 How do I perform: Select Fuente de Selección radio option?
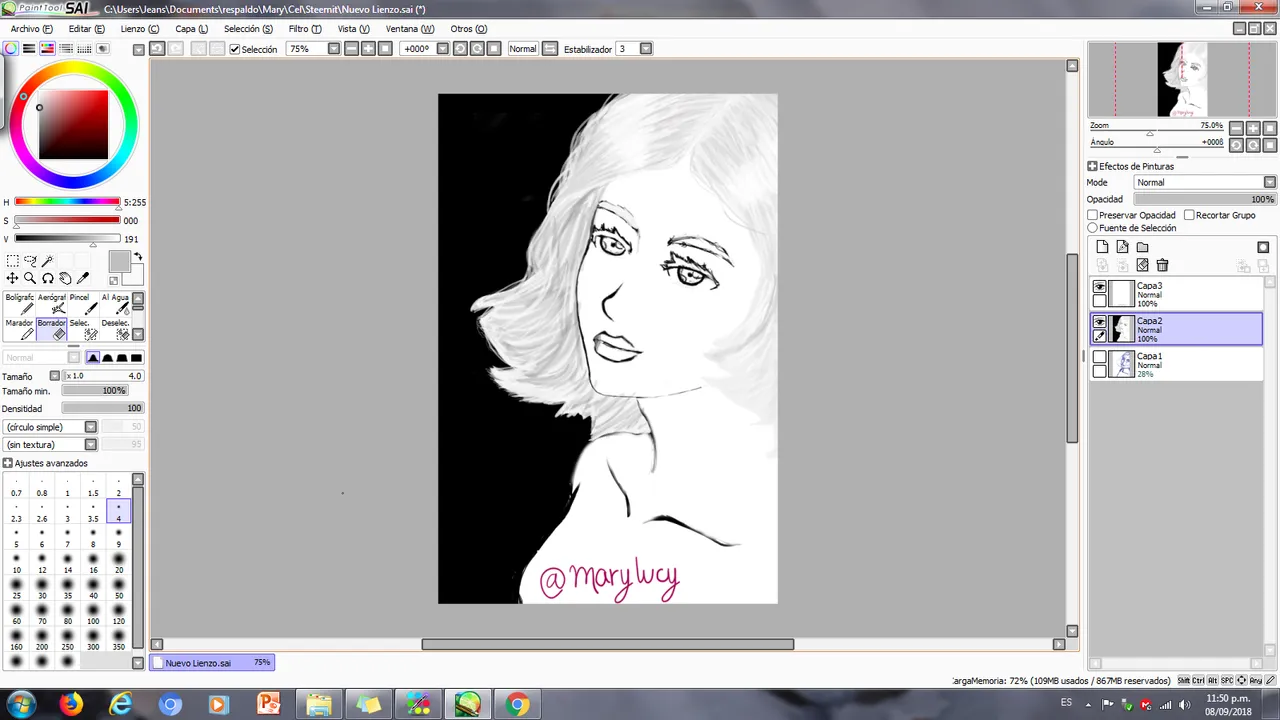pos(1093,228)
